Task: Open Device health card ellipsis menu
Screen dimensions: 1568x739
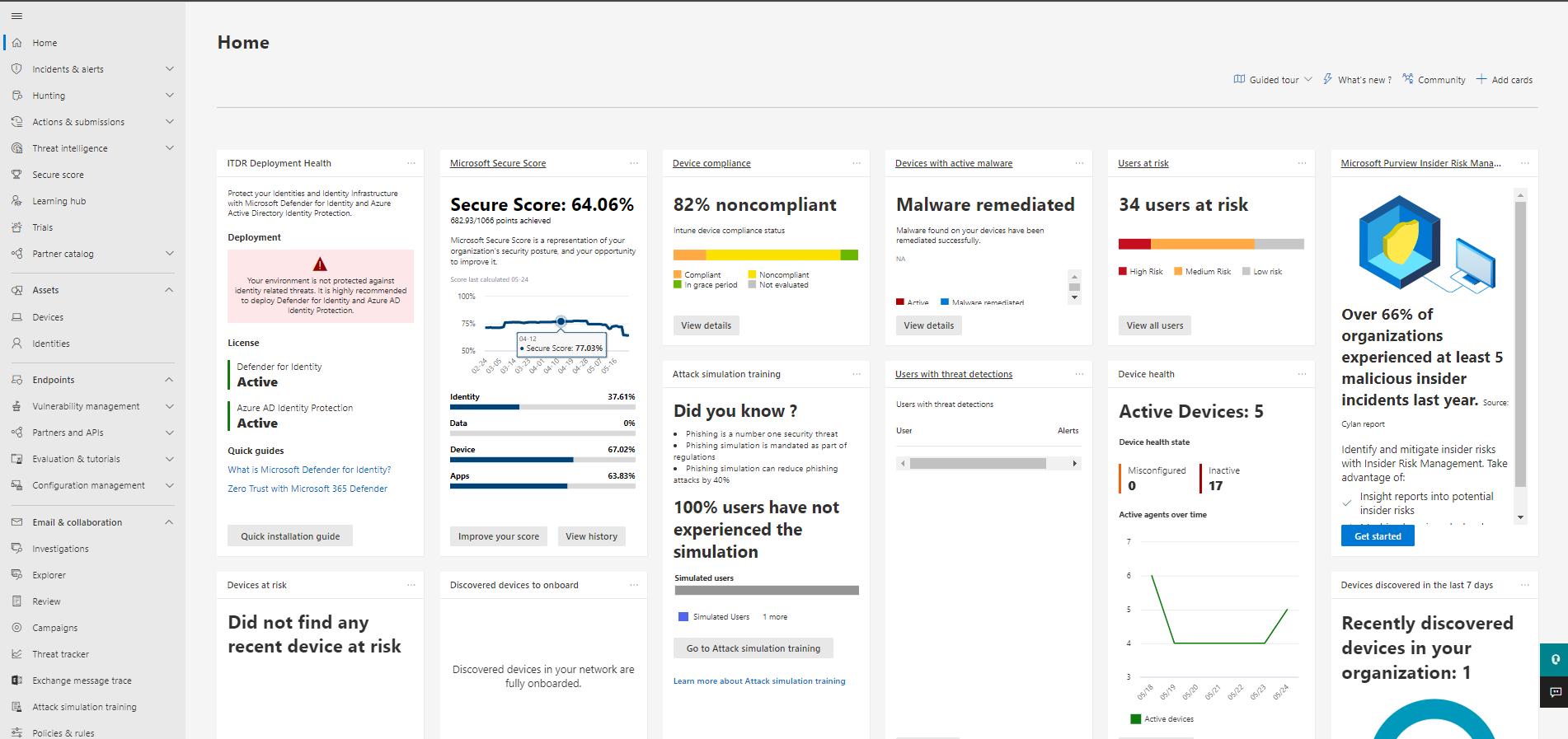Action: 1302,374
